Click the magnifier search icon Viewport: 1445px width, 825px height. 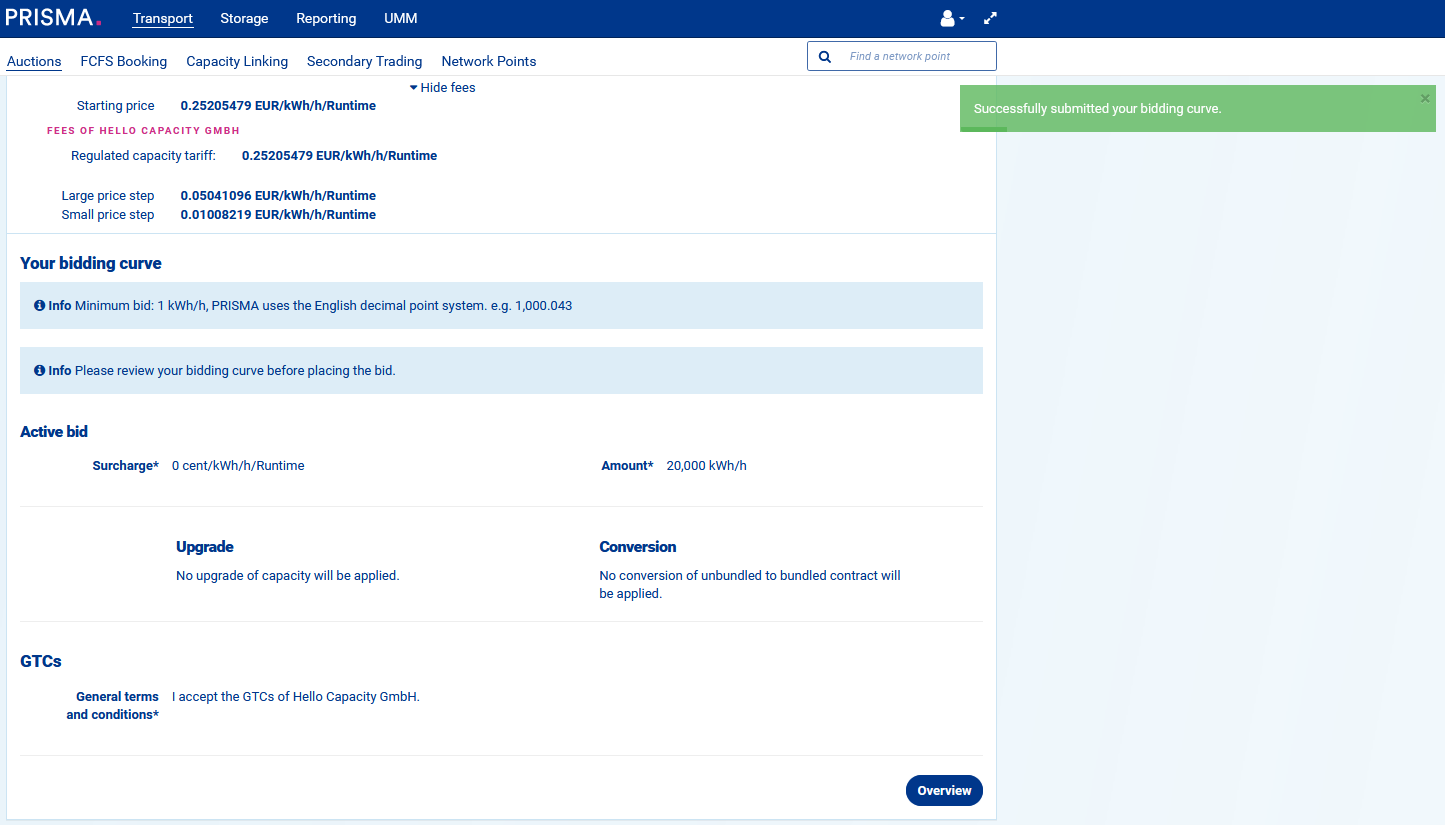(825, 57)
